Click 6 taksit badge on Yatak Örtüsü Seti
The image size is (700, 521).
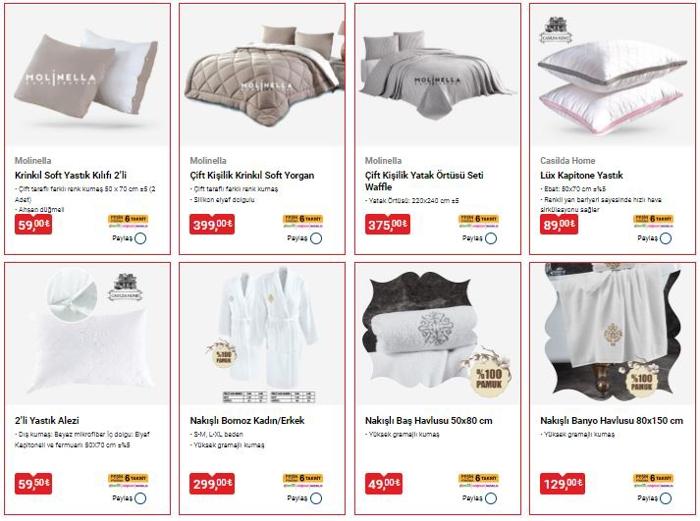478,220
